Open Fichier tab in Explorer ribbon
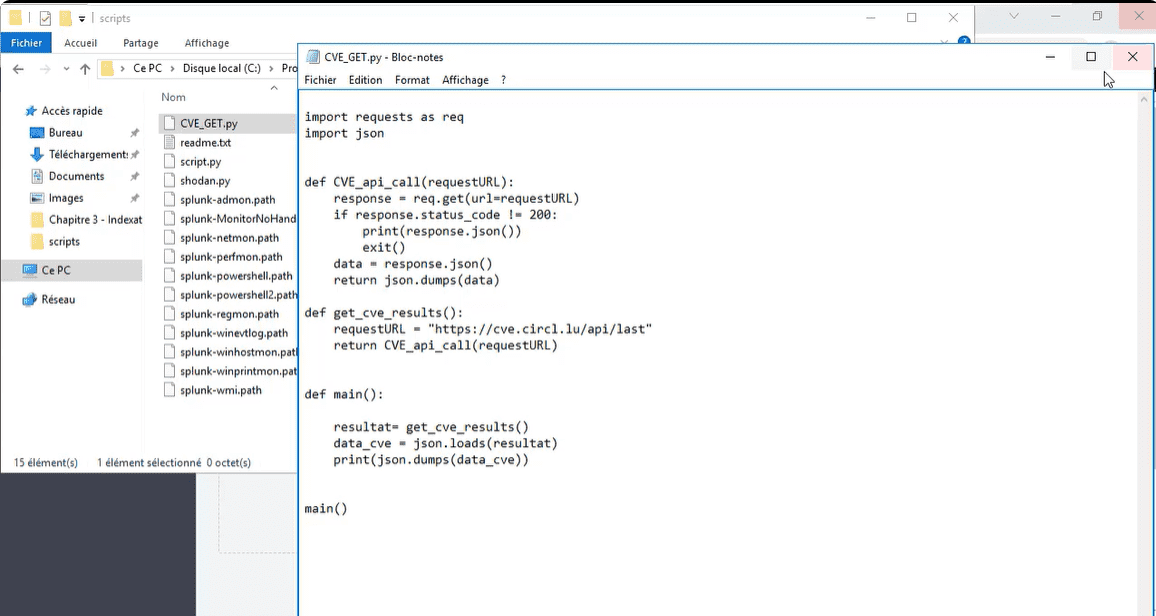The width and height of the screenshot is (1156, 616). click(x=27, y=43)
